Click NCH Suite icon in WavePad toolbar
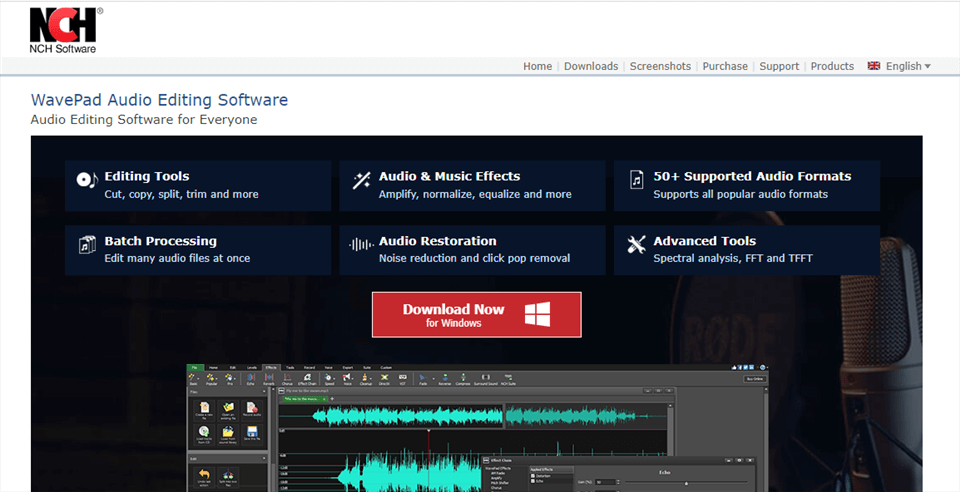960x492 pixels. pos(508,379)
